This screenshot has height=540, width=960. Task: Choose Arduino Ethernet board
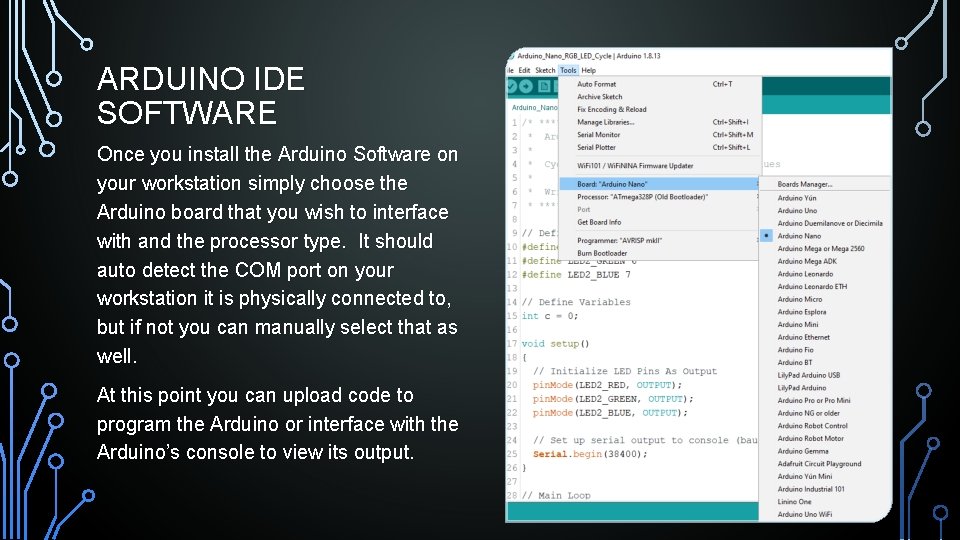[825, 337]
